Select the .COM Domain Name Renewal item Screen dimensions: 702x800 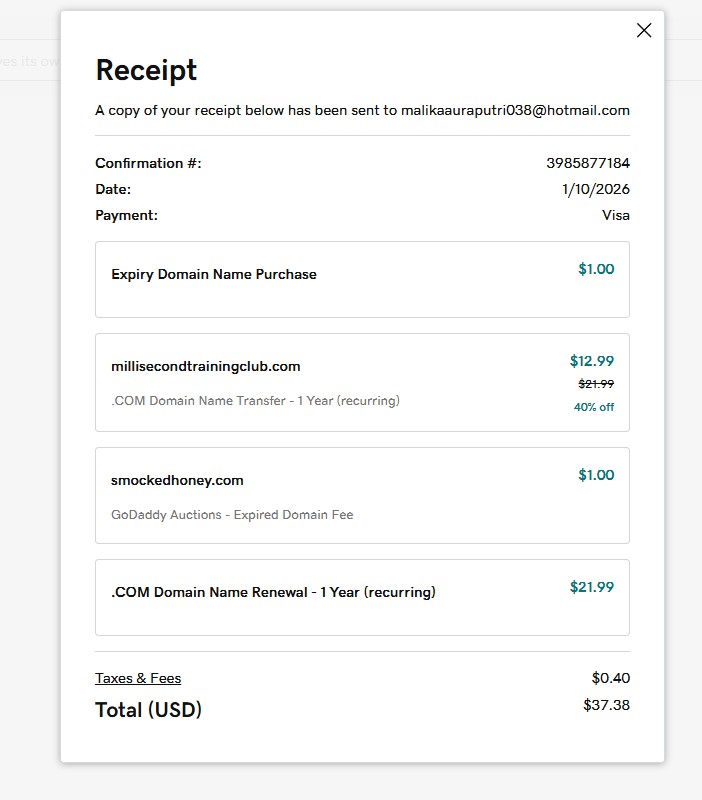tap(273, 592)
